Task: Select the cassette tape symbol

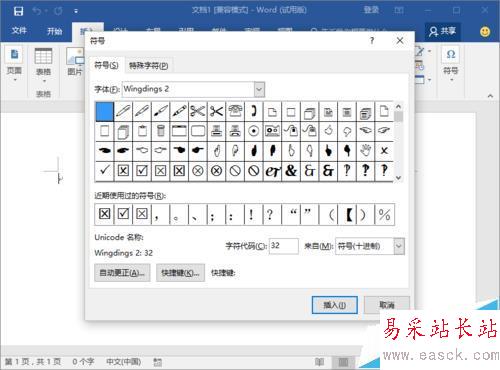Action: pyautogui.click(x=272, y=131)
